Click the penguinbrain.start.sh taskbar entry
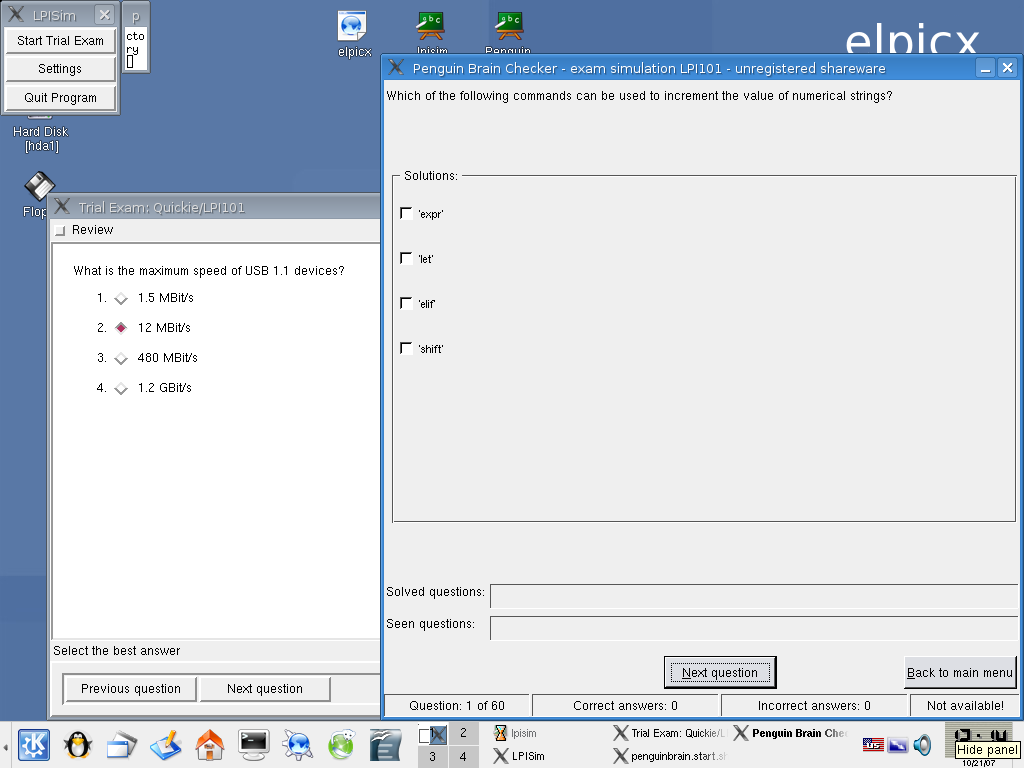Image resolution: width=1024 pixels, height=768 pixels. point(670,756)
